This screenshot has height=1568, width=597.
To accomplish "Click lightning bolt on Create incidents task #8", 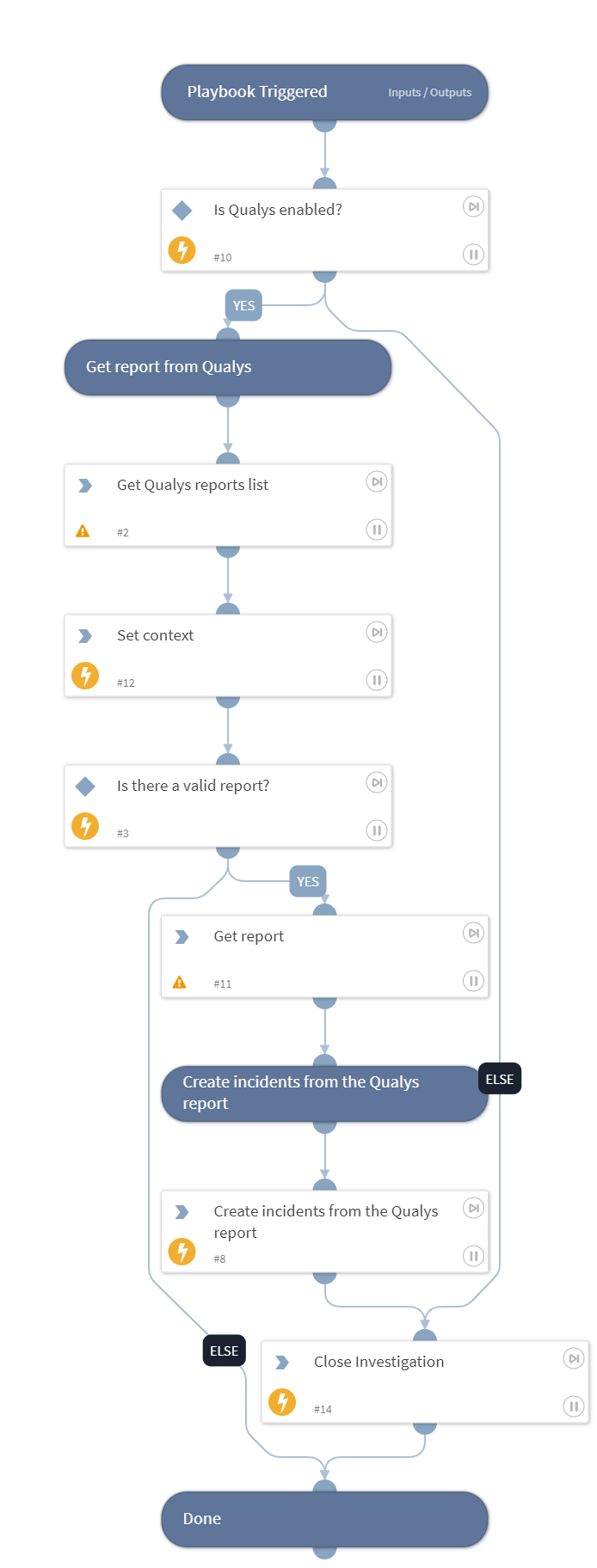I will tap(182, 1252).
